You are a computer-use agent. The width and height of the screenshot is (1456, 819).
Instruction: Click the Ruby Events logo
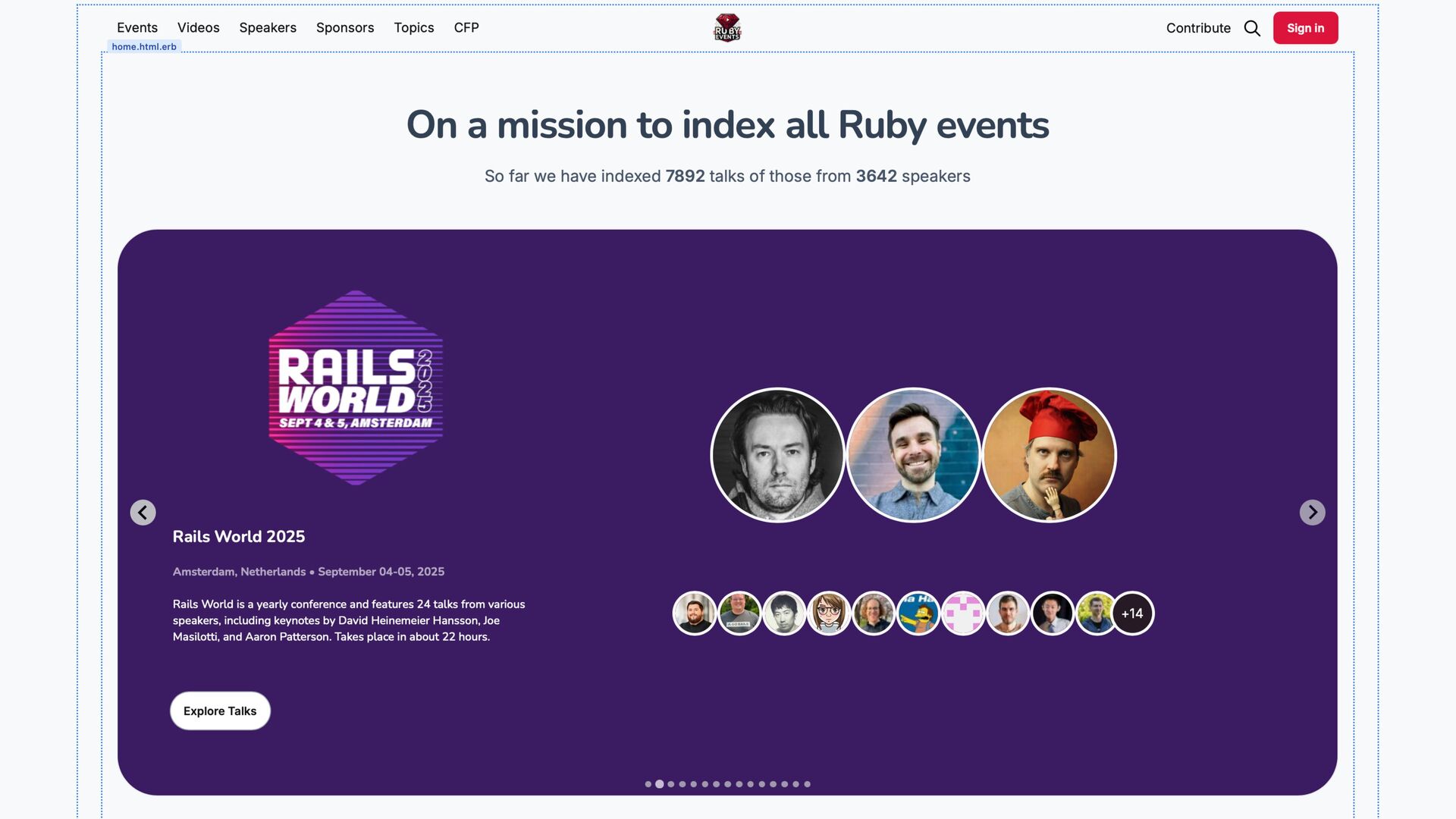tap(727, 28)
